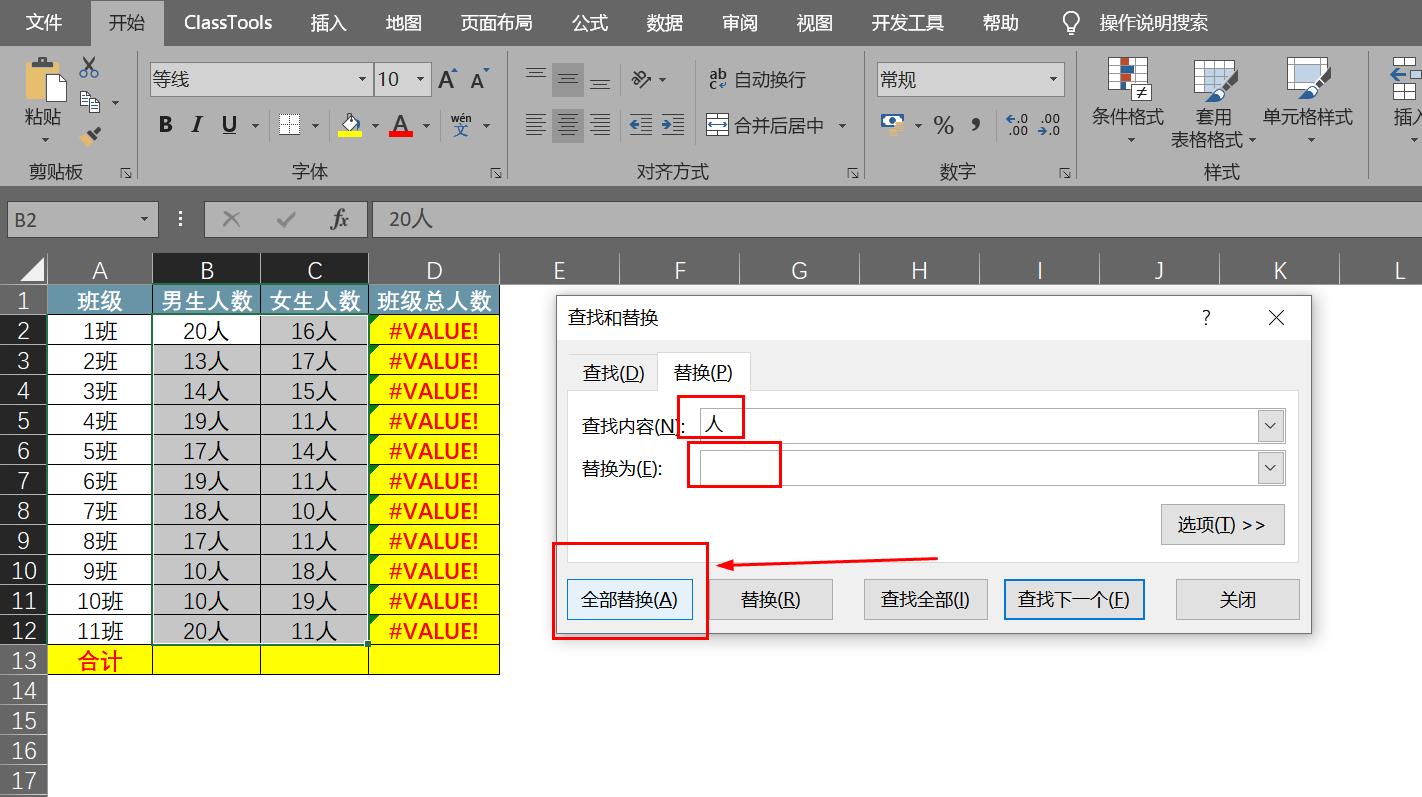
Task: Increase font size with large A
Action: click(x=447, y=80)
